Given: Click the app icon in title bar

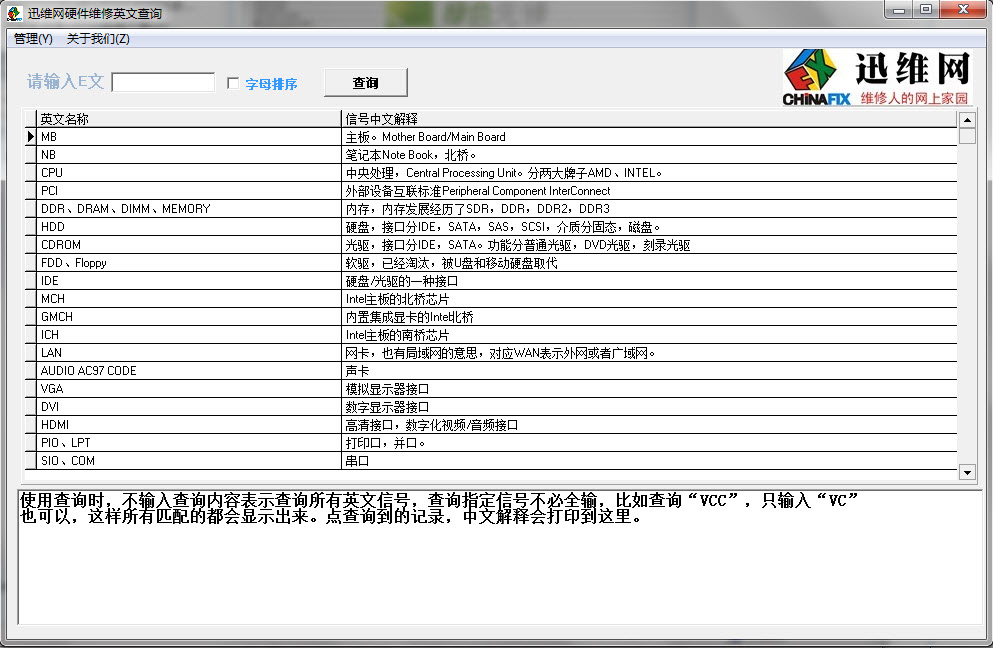Looking at the screenshot, I should [x=15, y=13].
